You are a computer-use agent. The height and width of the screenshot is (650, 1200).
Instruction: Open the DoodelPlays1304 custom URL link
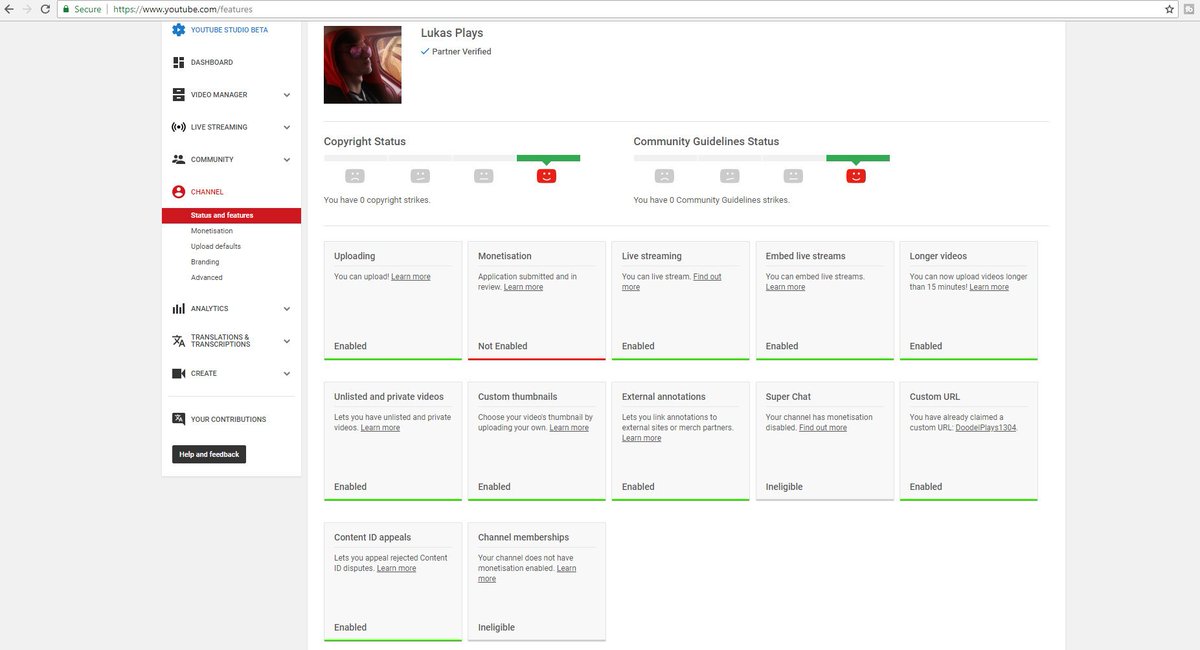(987, 427)
